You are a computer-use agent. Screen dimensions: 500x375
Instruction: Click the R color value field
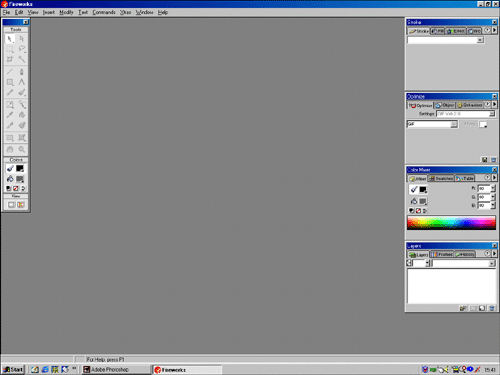click(x=484, y=188)
